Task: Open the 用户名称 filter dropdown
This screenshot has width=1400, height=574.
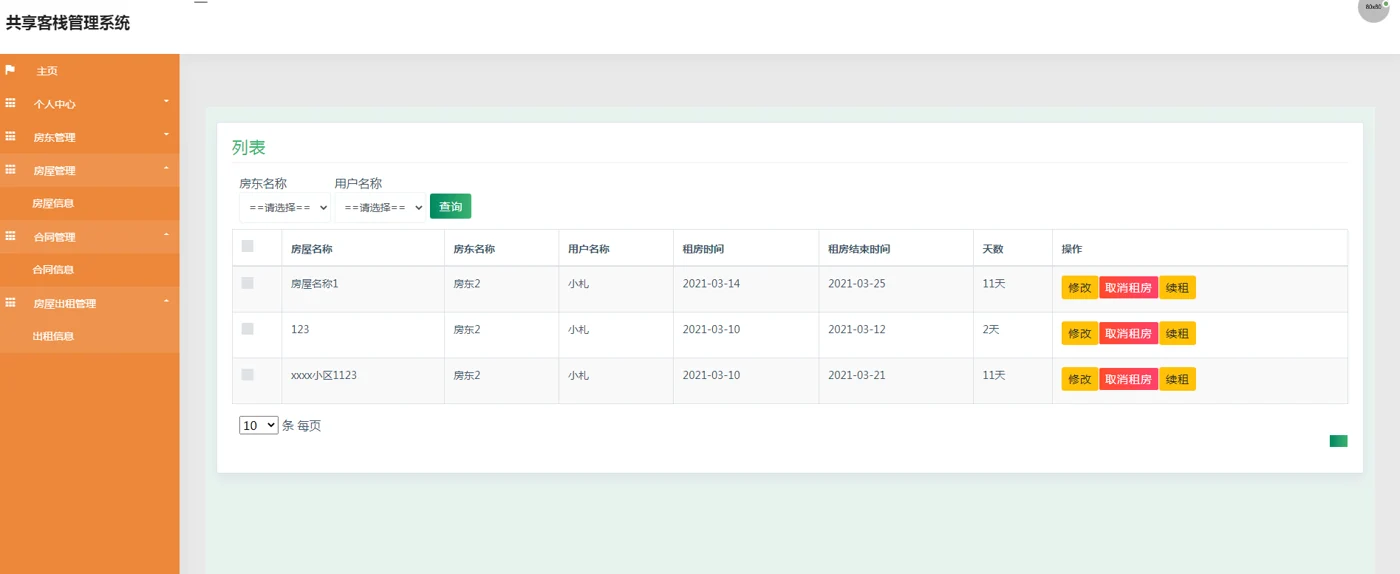Action: click(x=380, y=207)
